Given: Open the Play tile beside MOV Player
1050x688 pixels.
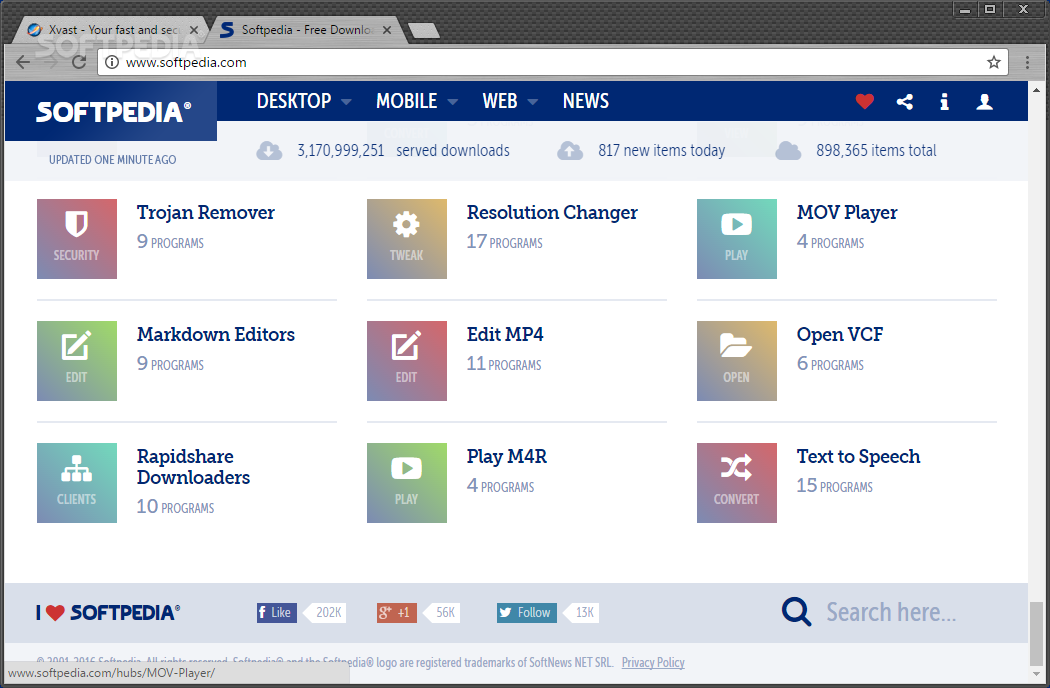Looking at the screenshot, I should tap(737, 238).
